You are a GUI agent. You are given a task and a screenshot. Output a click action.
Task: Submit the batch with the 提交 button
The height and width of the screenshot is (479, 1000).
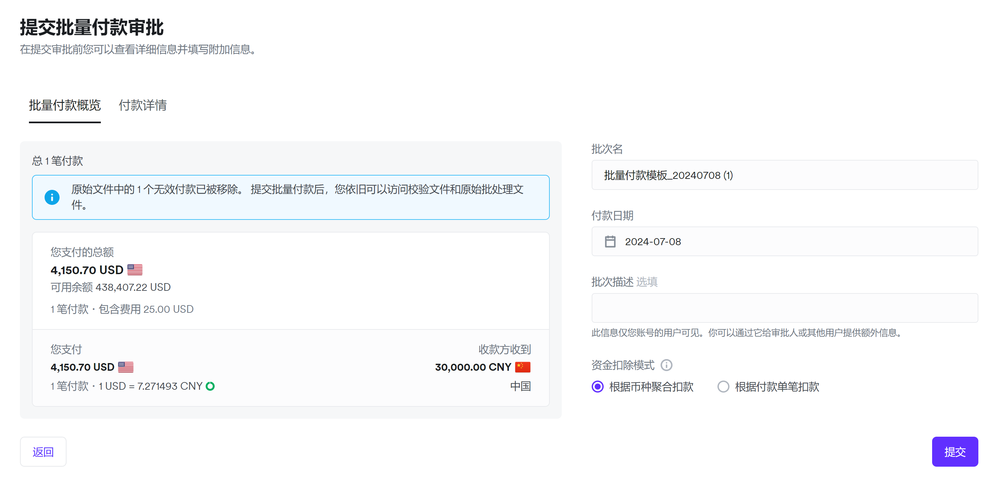coord(954,452)
